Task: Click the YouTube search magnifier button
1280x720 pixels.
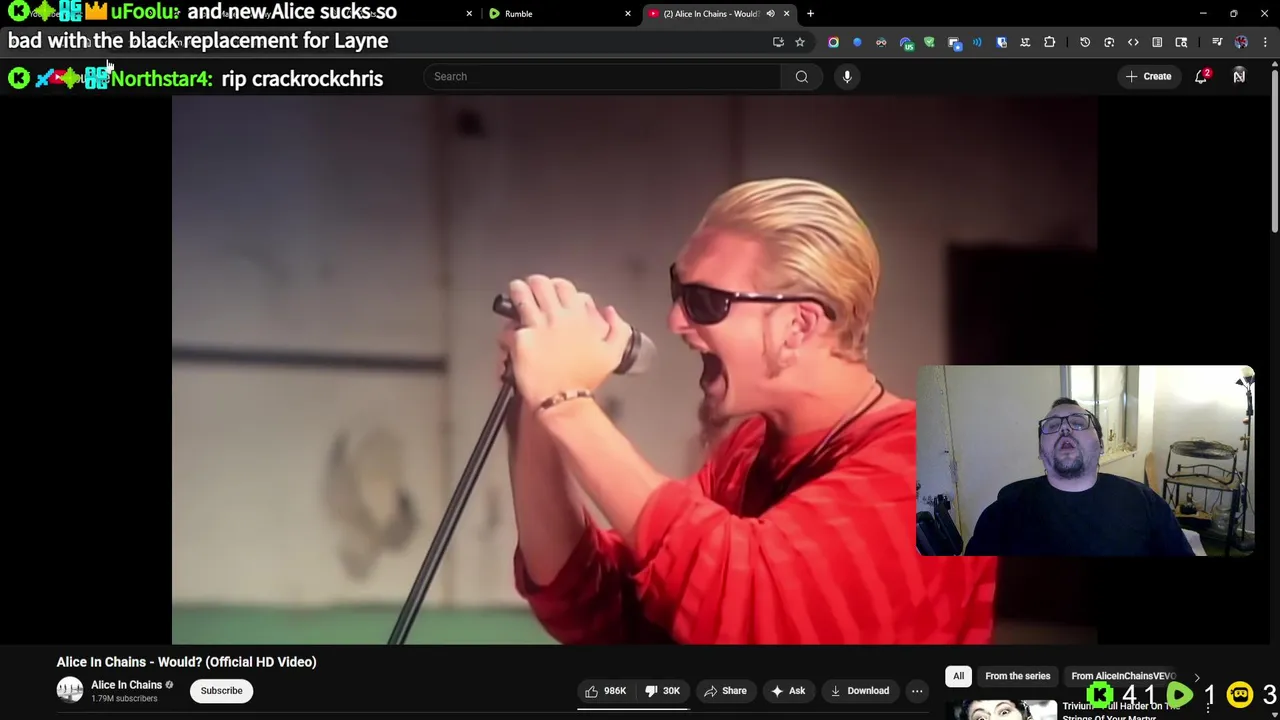Action: [801, 76]
